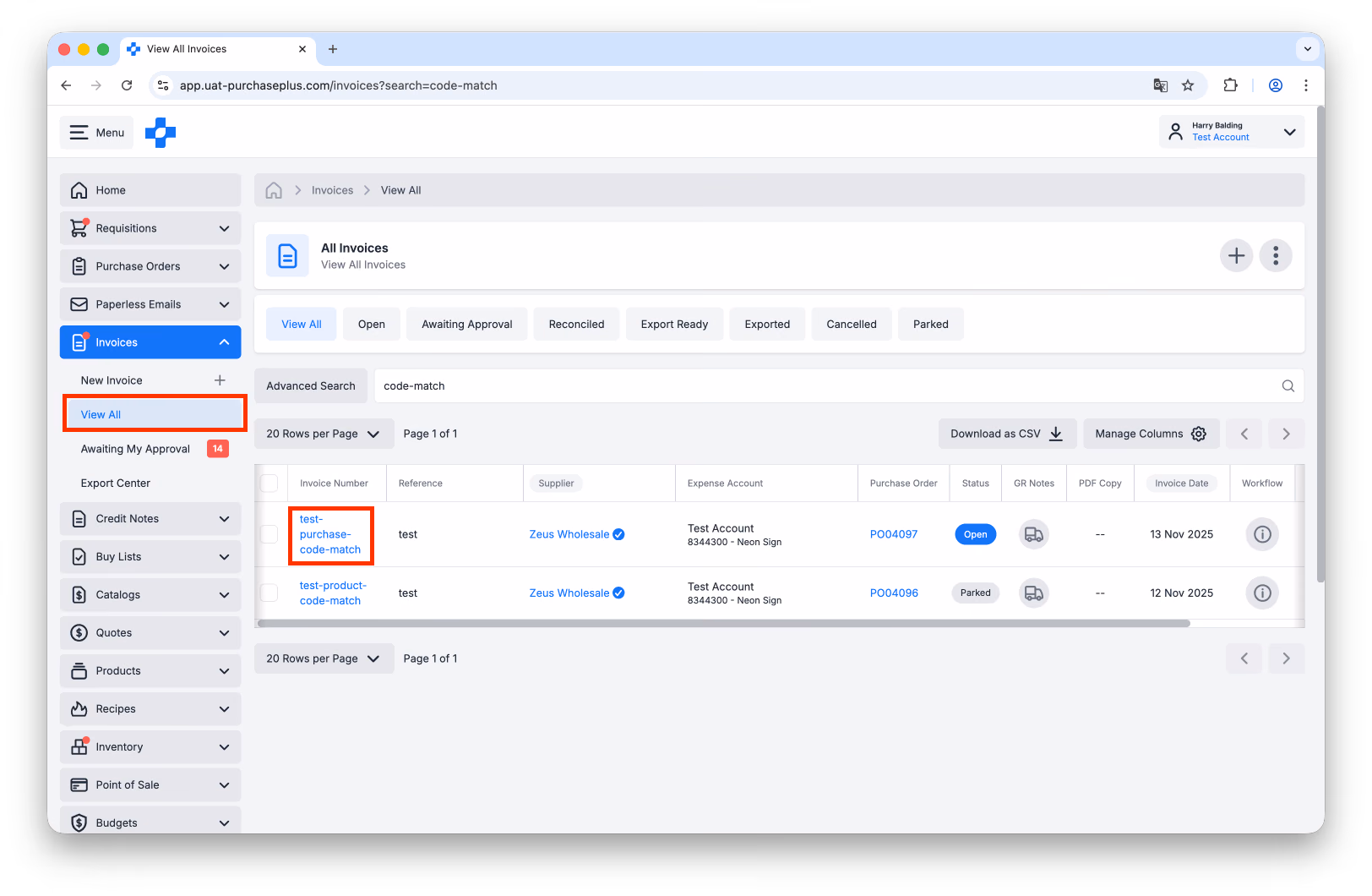Open invoice test-purchase-code-match link
The image size is (1372, 896).
pyautogui.click(x=330, y=534)
